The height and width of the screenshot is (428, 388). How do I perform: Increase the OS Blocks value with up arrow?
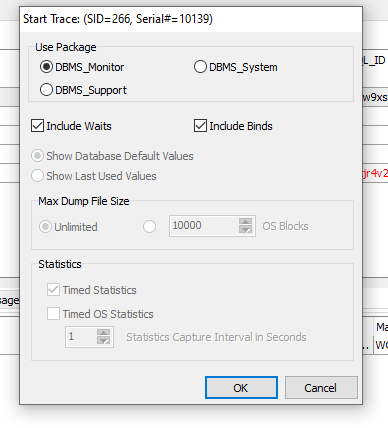point(246,222)
